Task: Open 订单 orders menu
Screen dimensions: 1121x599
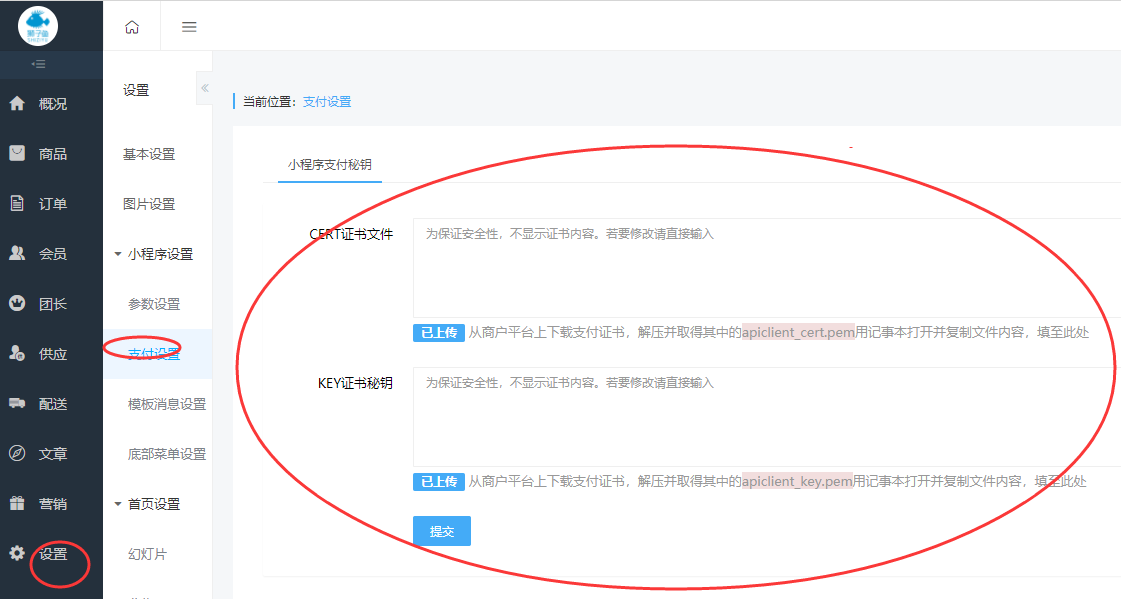Action: pyautogui.click(x=53, y=204)
